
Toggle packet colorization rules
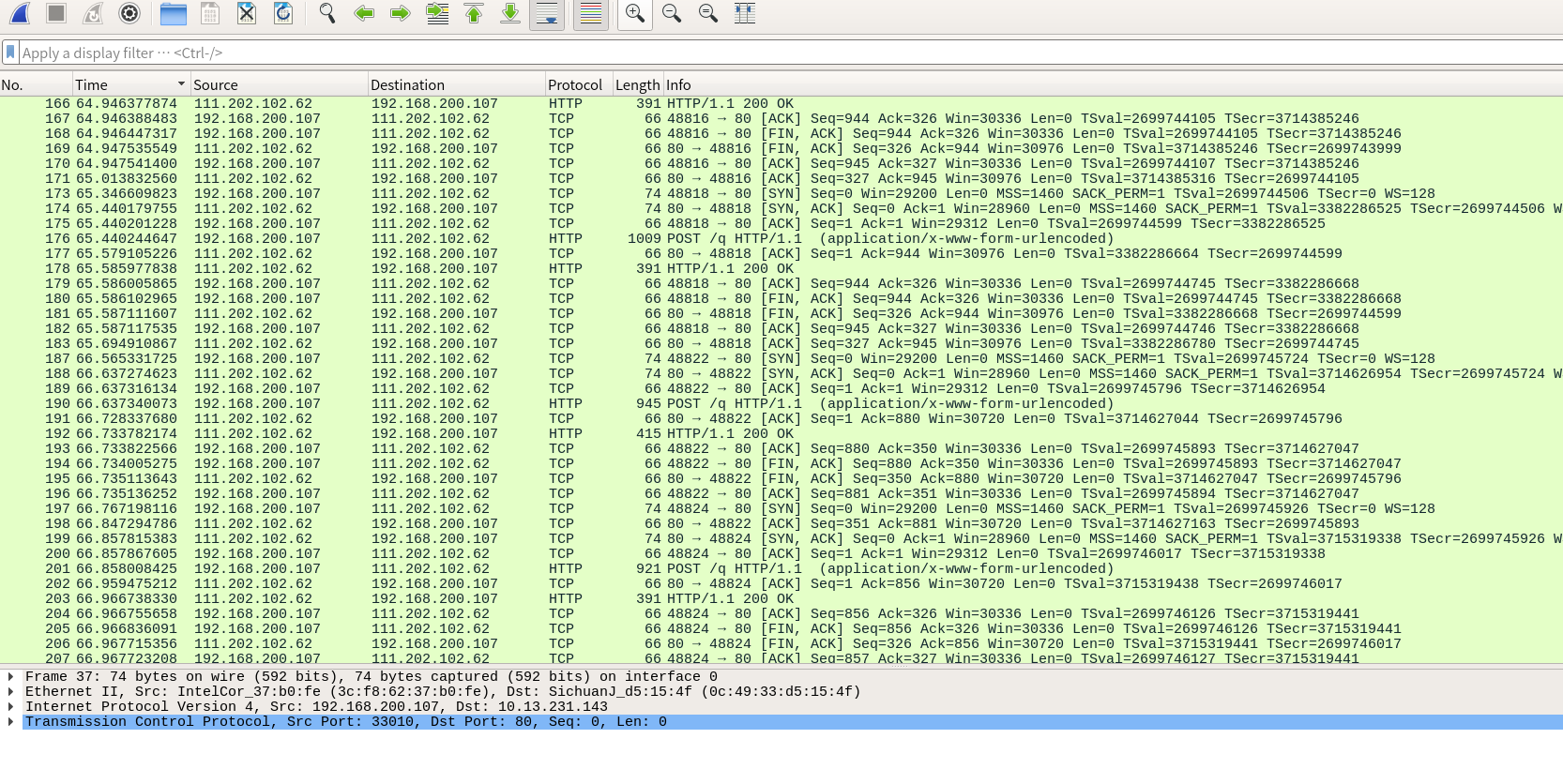pyautogui.click(x=591, y=13)
